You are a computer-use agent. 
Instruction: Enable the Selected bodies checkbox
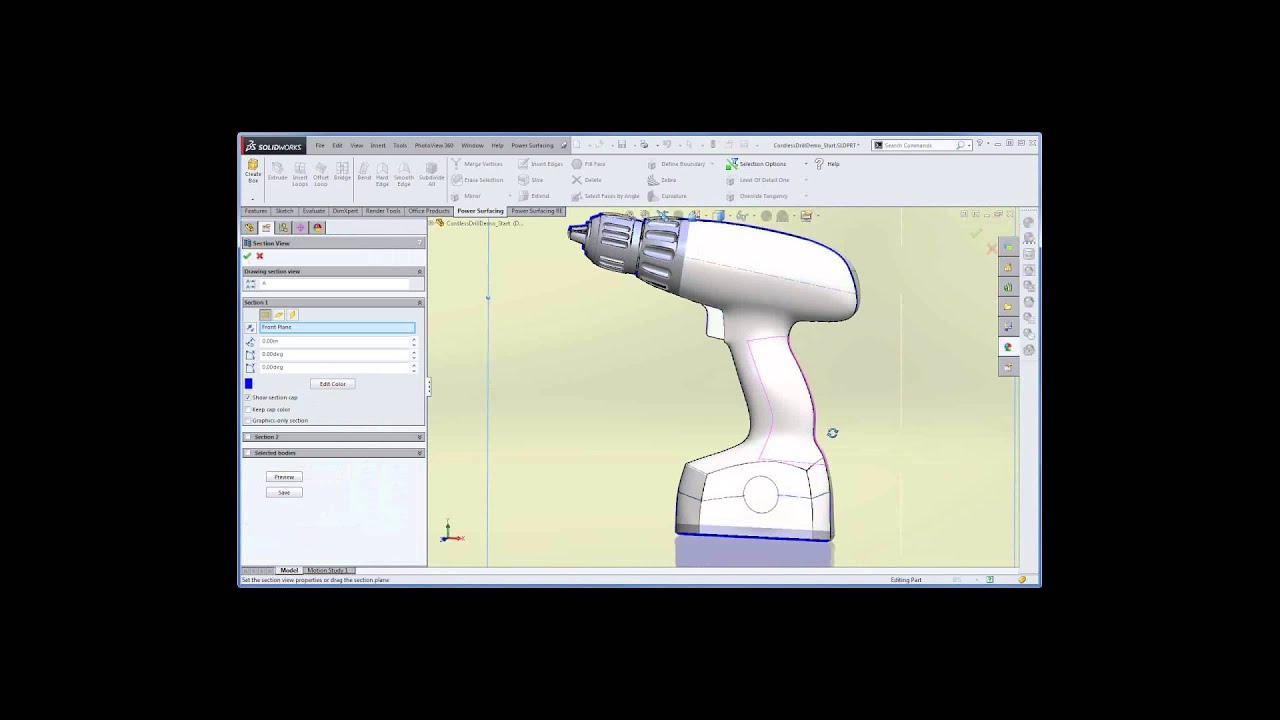(x=248, y=453)
